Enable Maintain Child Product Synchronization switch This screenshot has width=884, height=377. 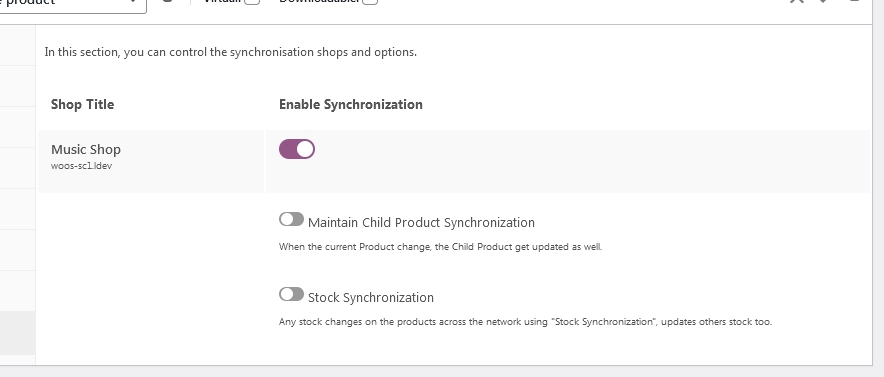click(x=291, y=219)
